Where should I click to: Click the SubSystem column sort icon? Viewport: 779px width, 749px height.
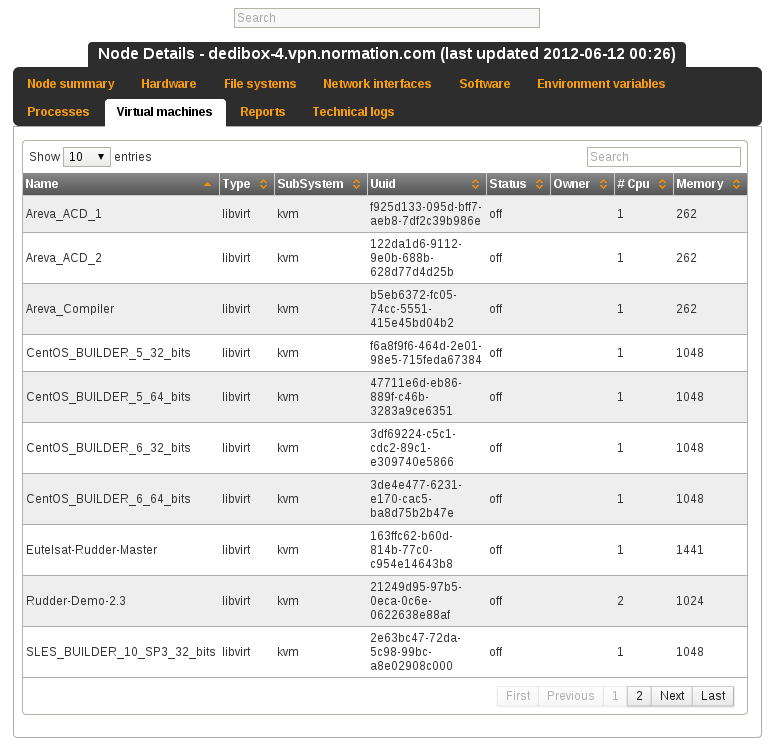[356, 184]
